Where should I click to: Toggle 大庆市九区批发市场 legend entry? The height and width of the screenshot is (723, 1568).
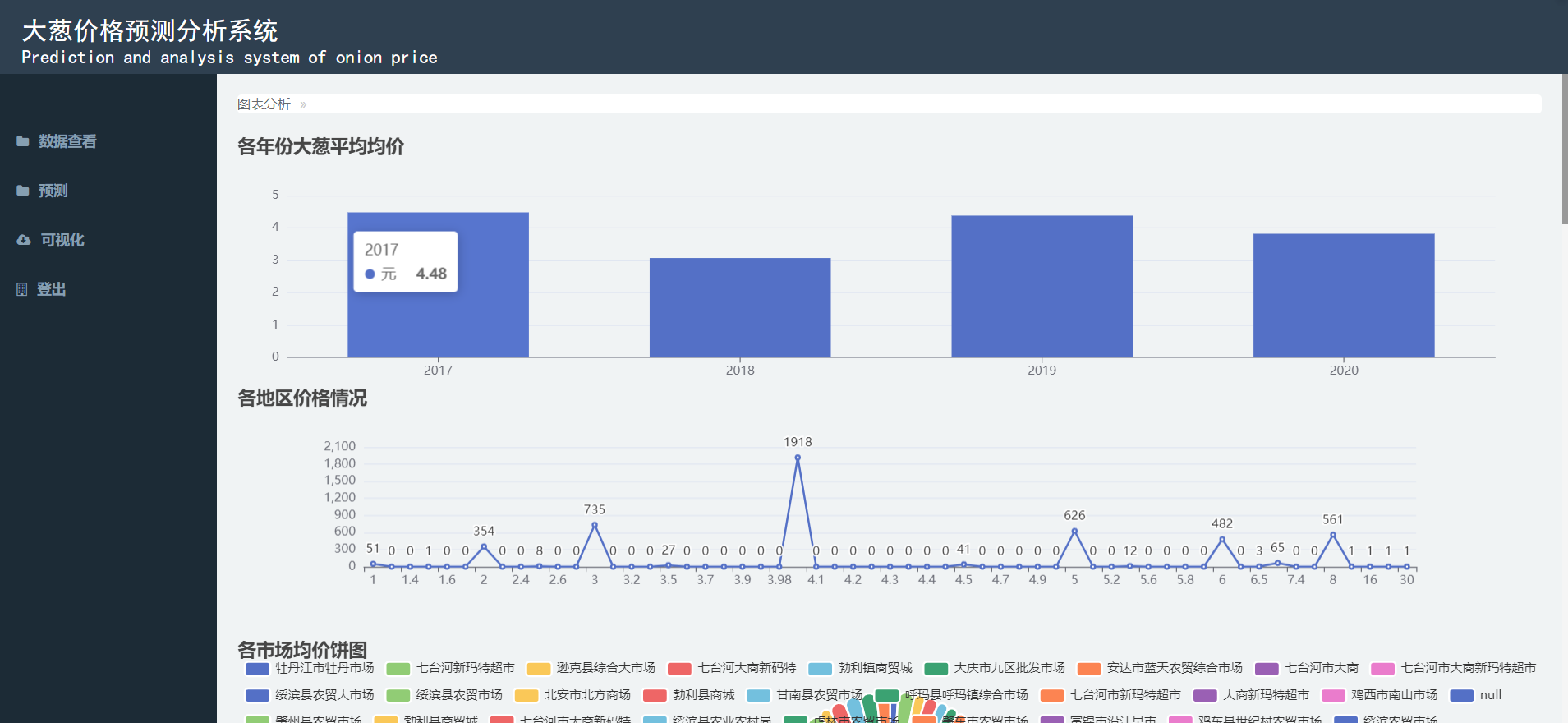995,668
